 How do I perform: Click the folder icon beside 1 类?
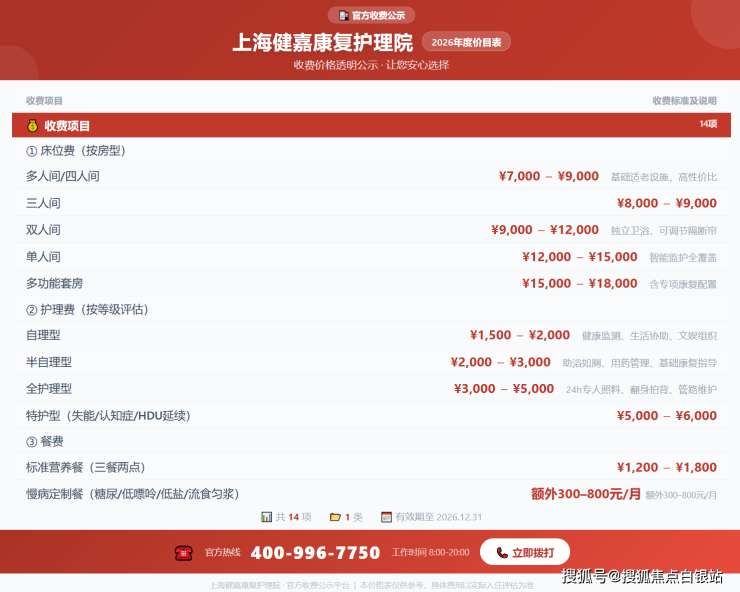point(335,517)
